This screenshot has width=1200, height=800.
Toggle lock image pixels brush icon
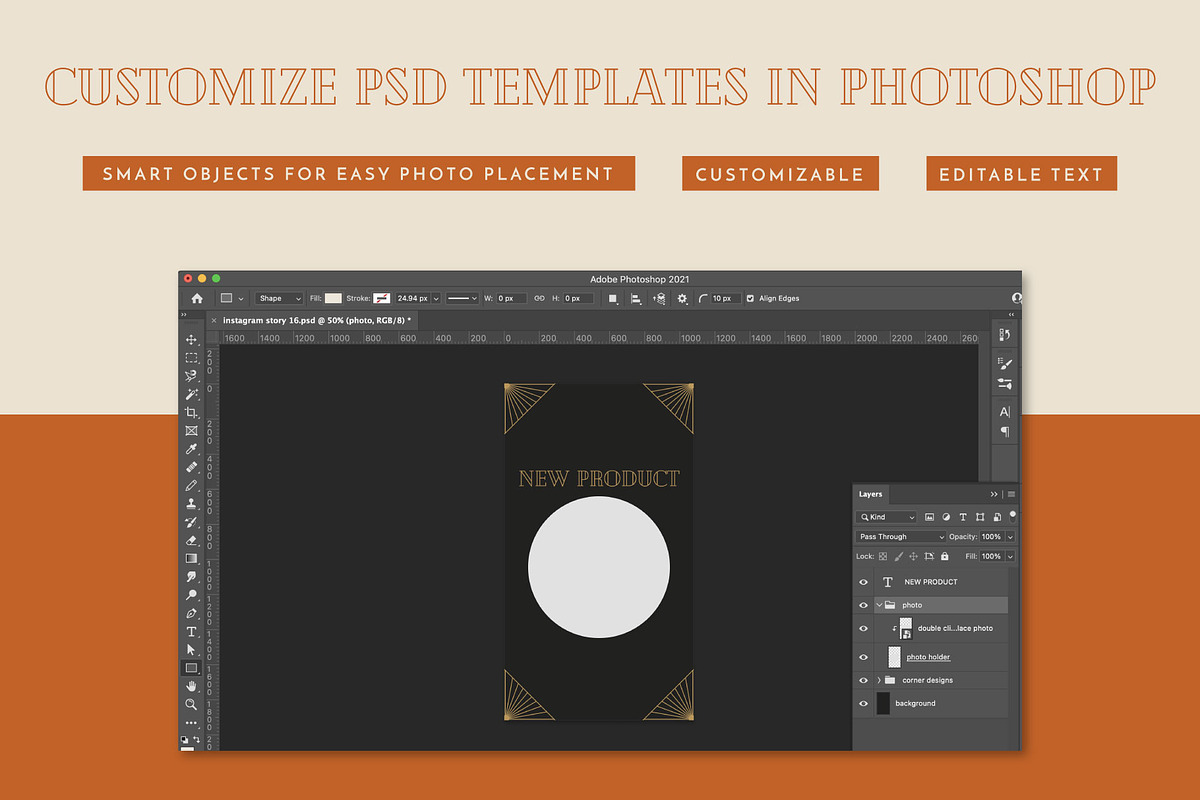pyautogui.click(x=899, y=556)
